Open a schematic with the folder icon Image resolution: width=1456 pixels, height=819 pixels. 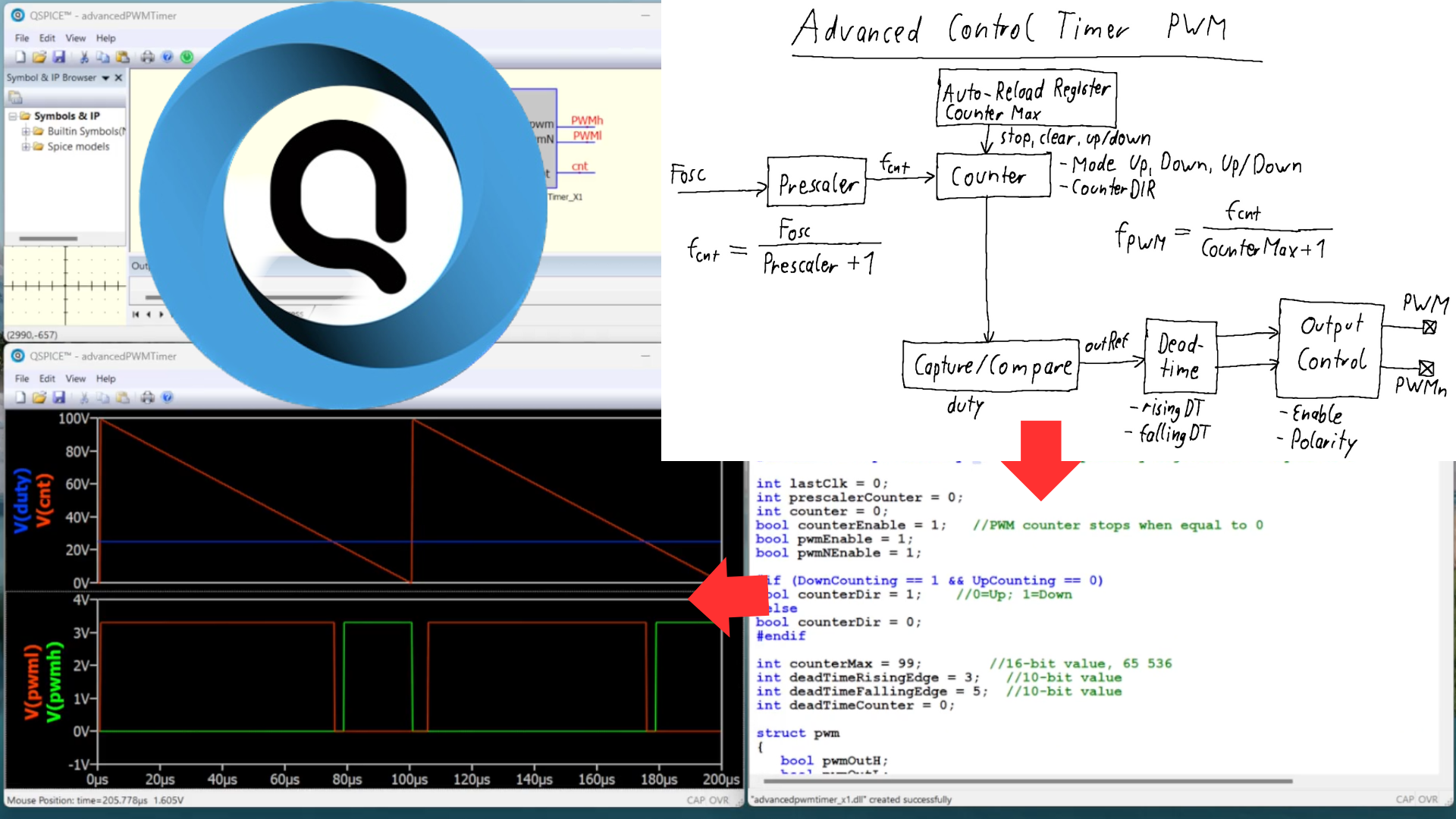pyautogui.click(x=40, y=57)
